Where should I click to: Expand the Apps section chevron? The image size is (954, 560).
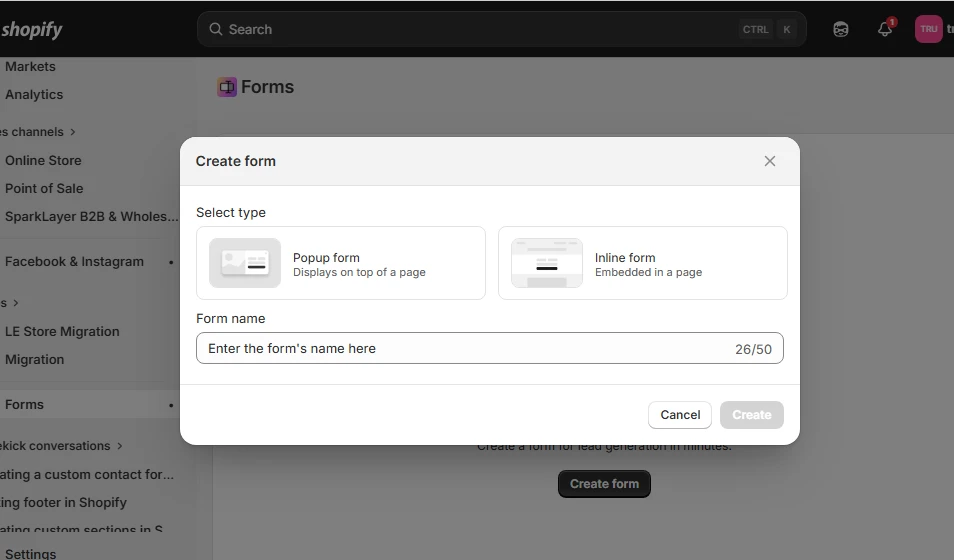pyautogui.click(x=16, y=303)
